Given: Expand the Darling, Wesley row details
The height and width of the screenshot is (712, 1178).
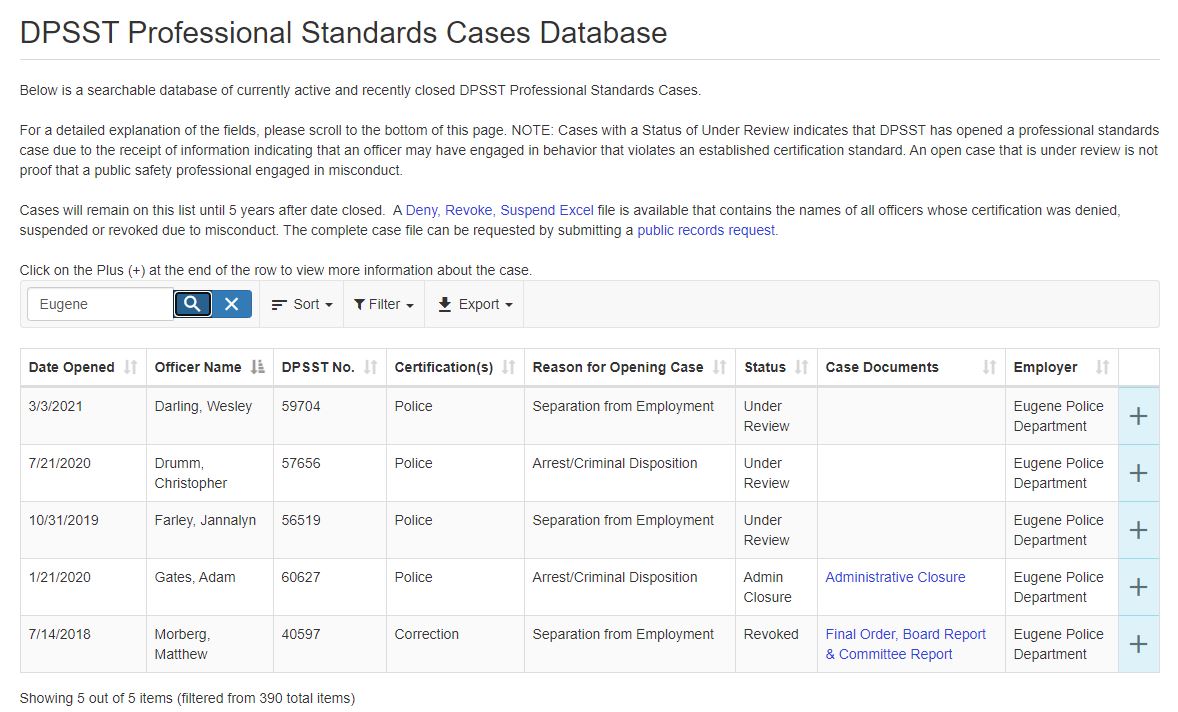Looking at the screenshot, I should 1138,416.
